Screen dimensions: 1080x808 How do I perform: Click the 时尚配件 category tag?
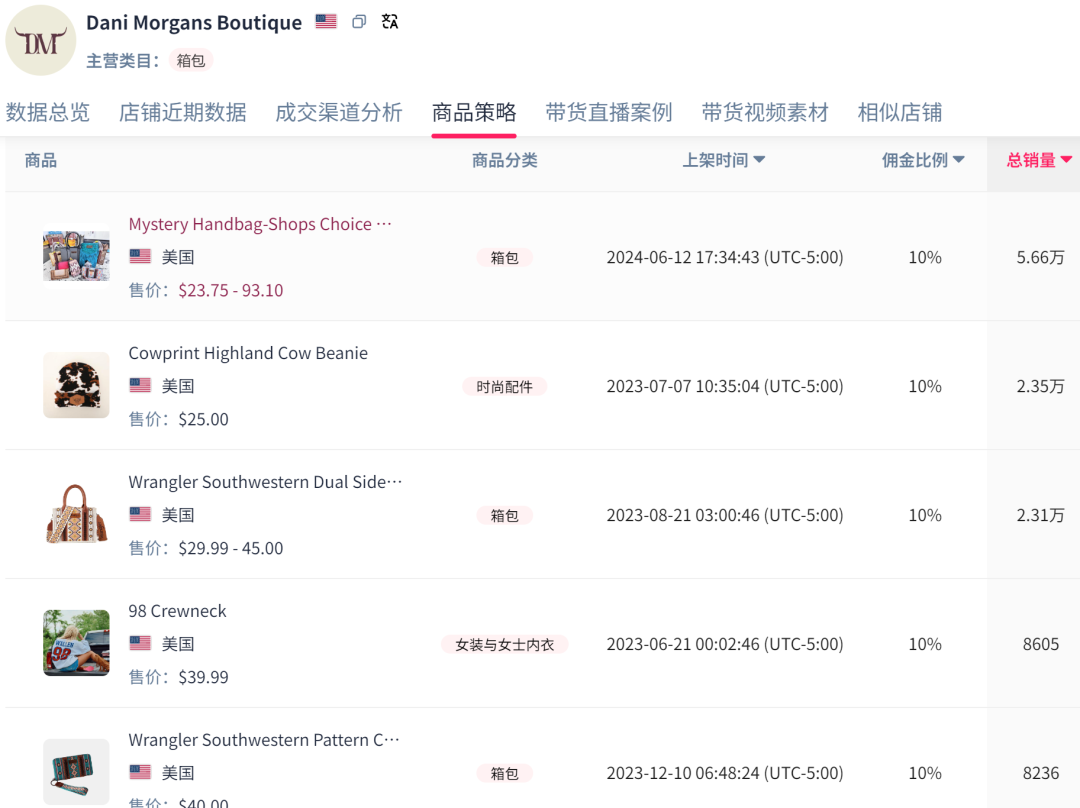[504, 386]
